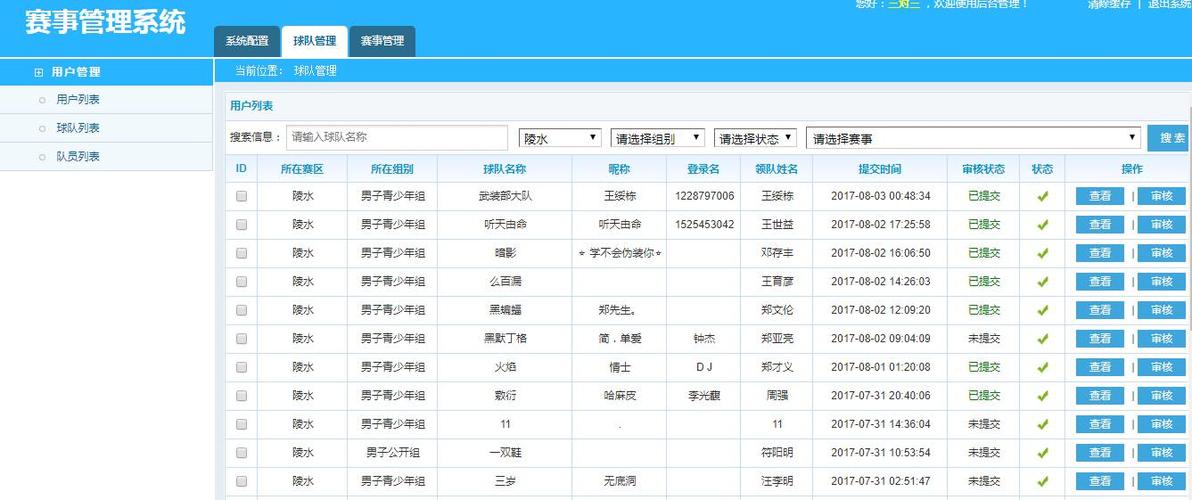Click bullet icon next to 球队列表

(x=42, y=129)
